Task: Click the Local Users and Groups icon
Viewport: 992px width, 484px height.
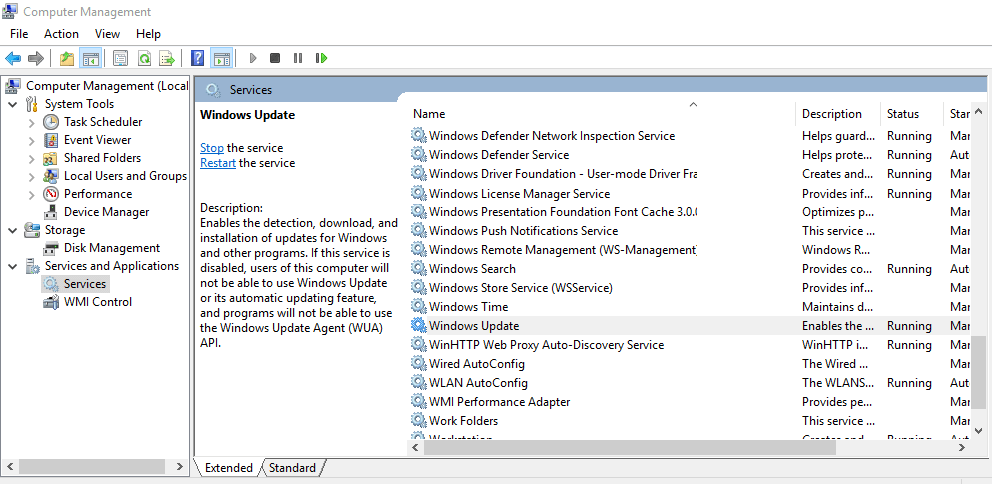Action: click(51, 176)
